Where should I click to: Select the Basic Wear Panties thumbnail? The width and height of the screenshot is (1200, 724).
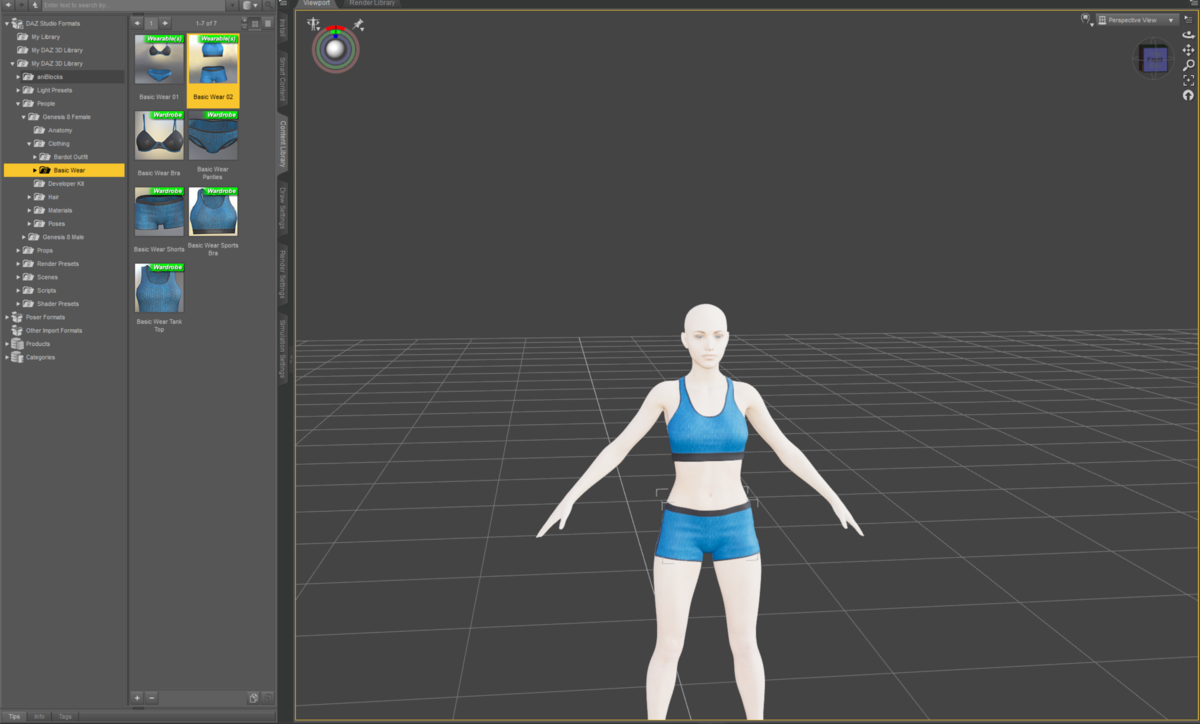click(x=213, y=135)
